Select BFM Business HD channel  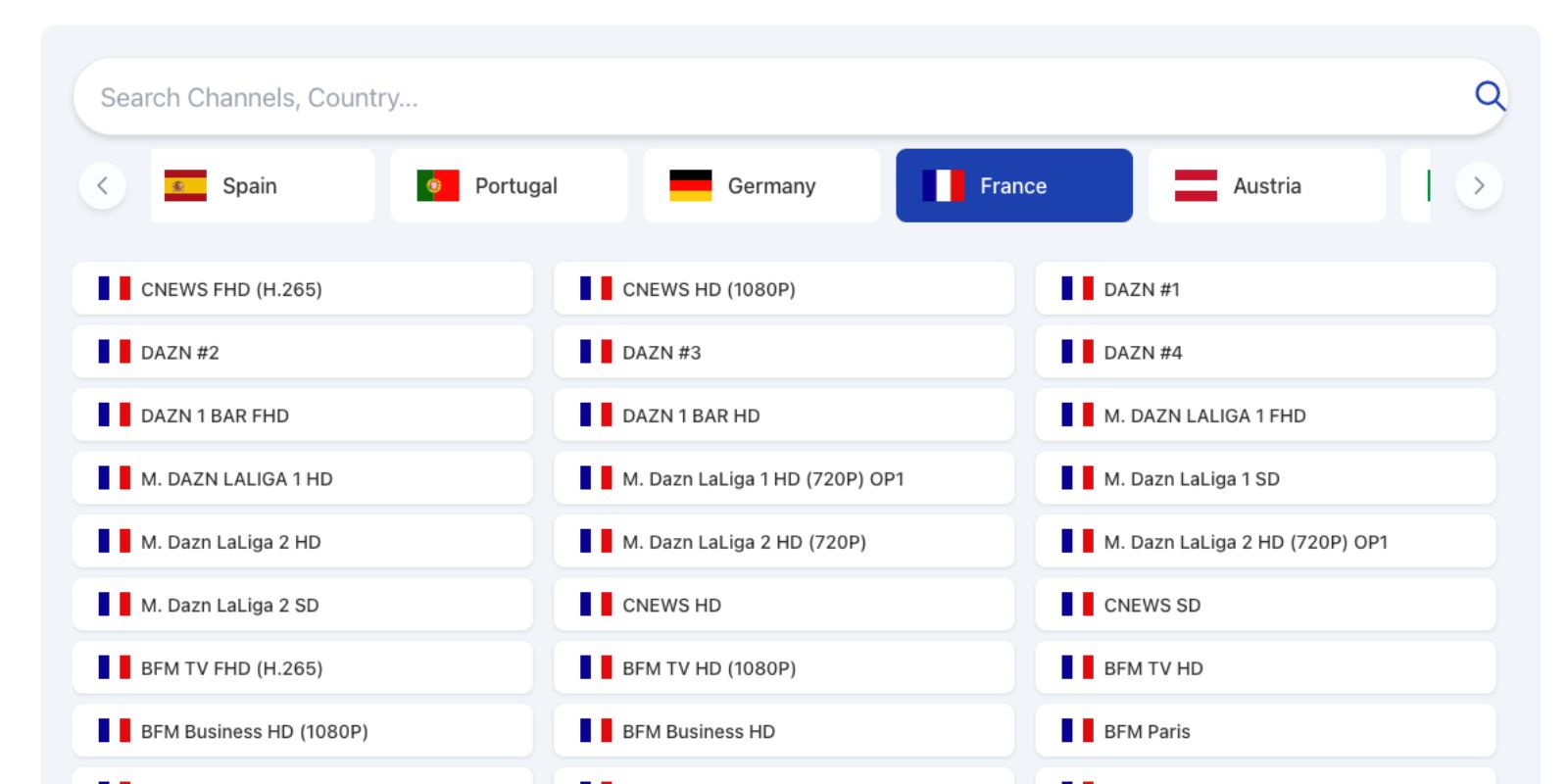pos(783,731)
